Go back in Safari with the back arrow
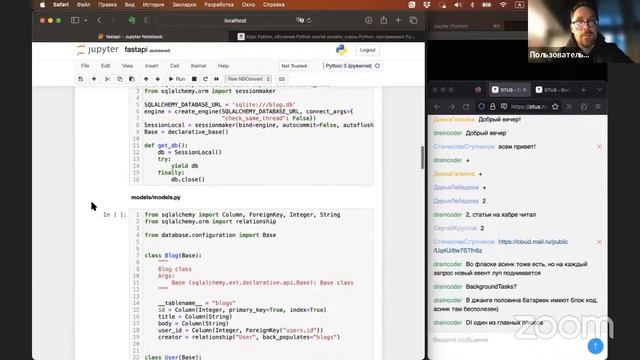 coord(99,20)
